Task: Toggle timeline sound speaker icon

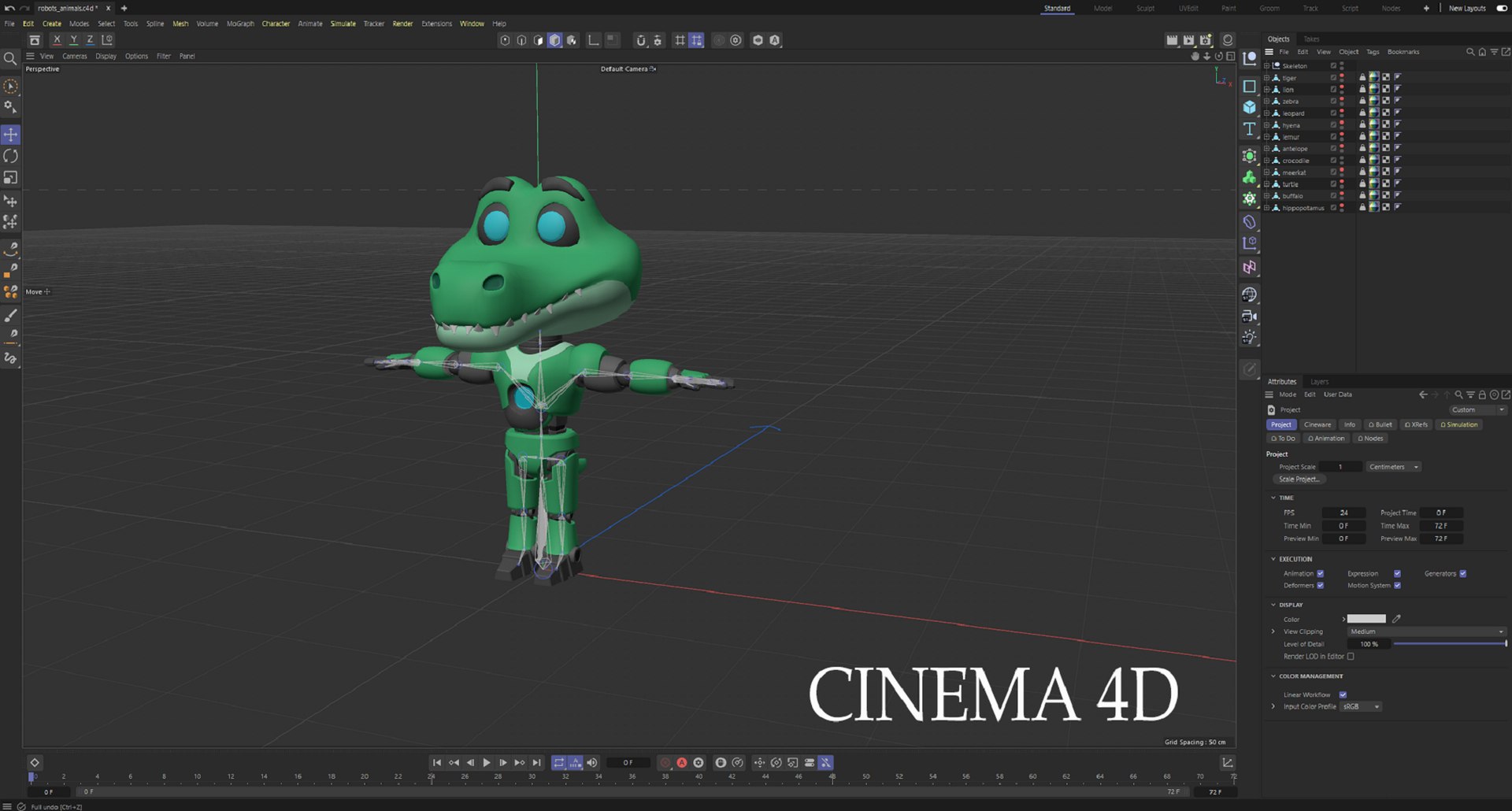Action: pos(592,762)
